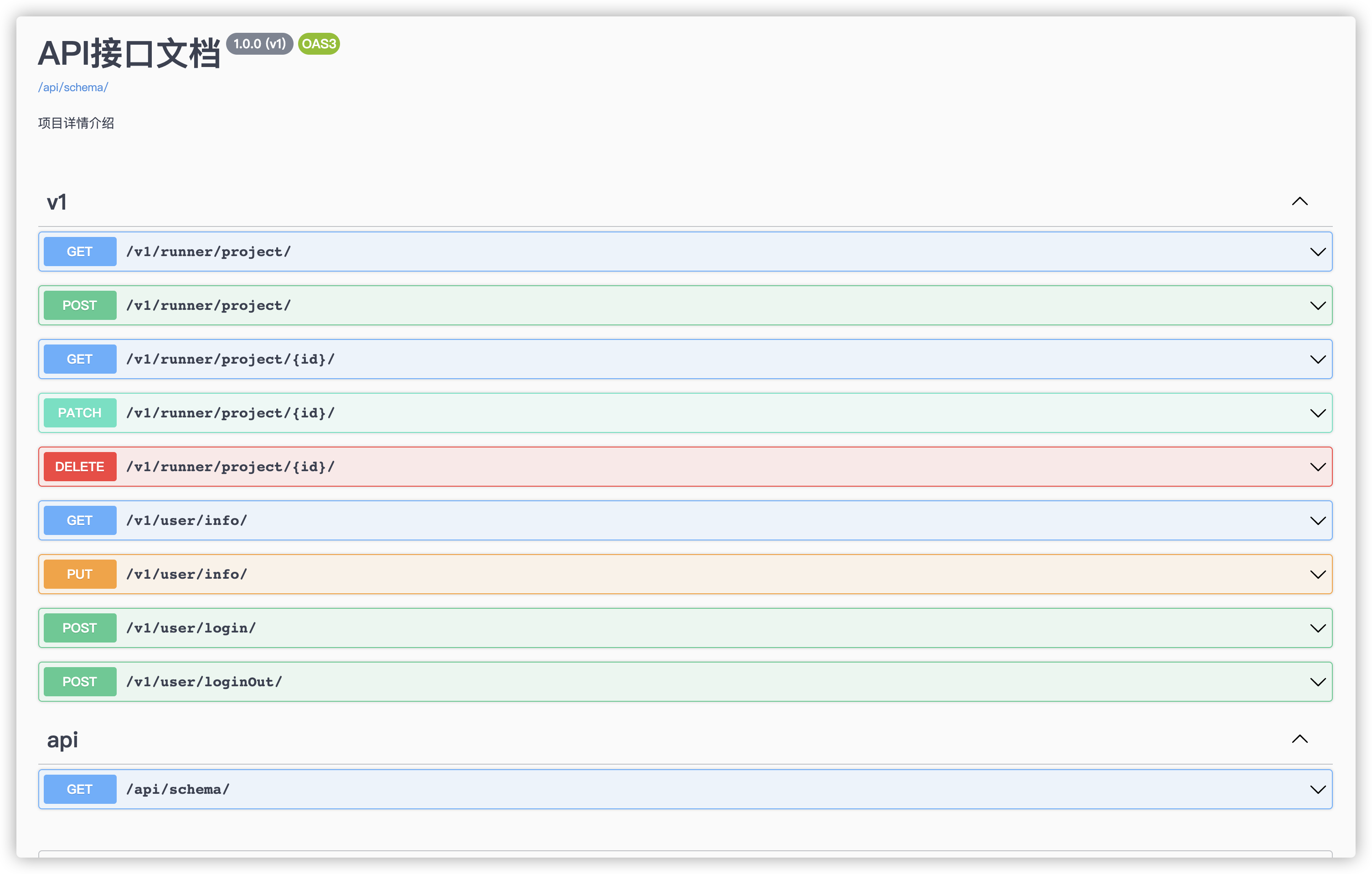
Task: Click the GET badge for /v1/runner/project/{id}/
Action: tap(80, 360)
